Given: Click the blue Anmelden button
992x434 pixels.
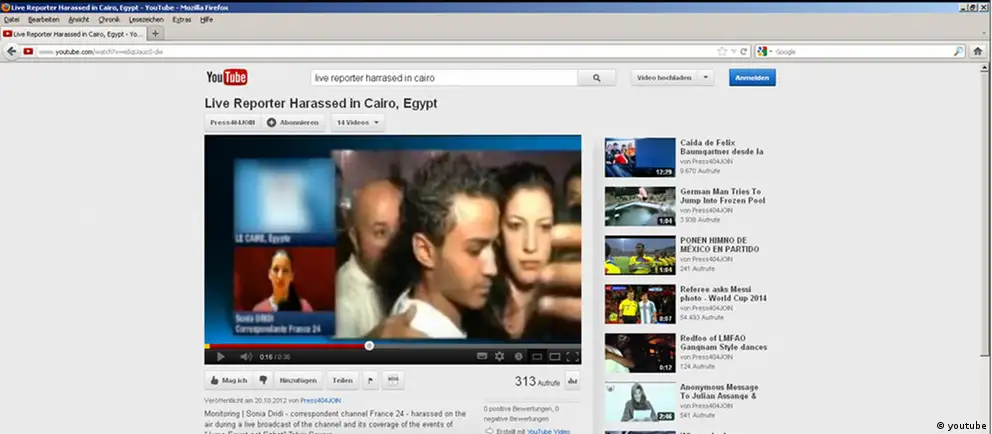Looking at the screenshot, I should pyautogui.click(x=752, y=77).
